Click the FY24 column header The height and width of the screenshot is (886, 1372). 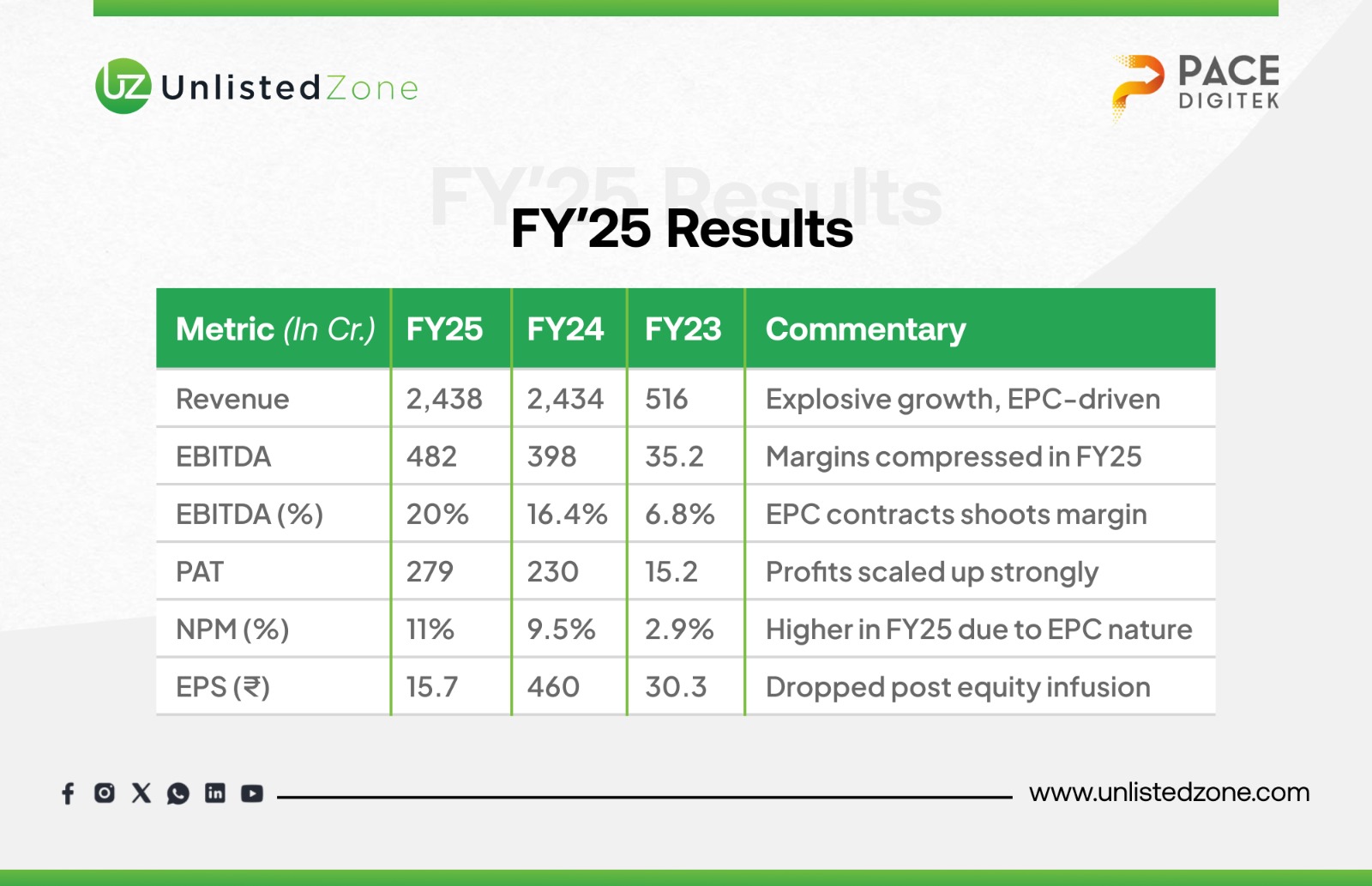click(x=565, y=329)
